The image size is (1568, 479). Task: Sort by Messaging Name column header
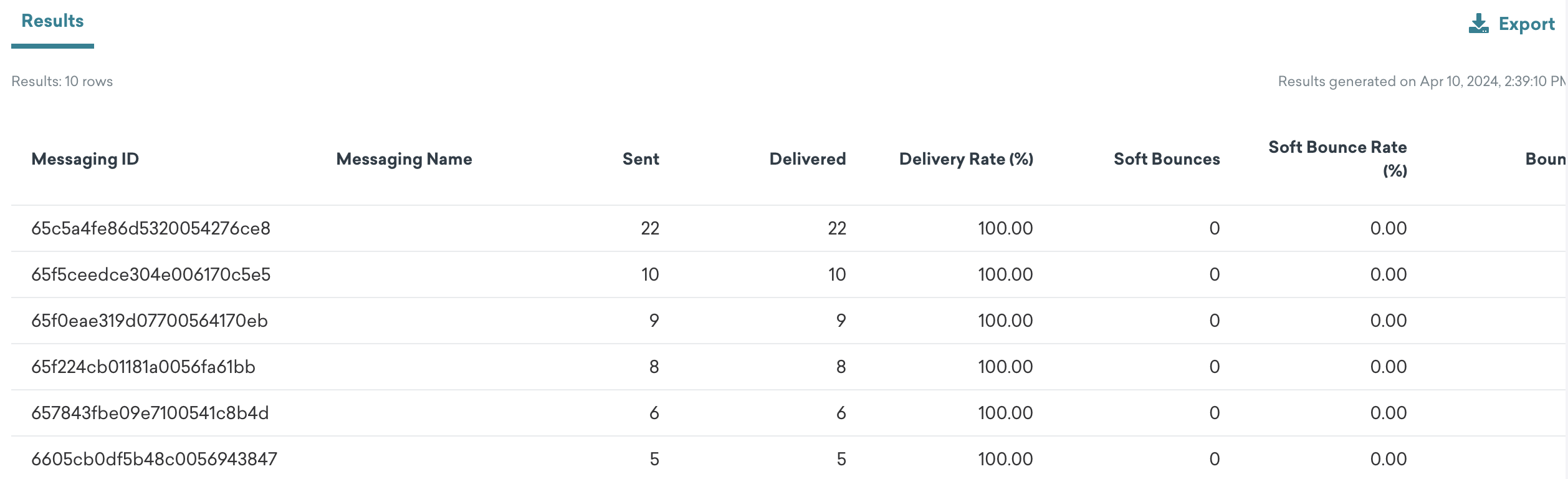point(404,159)
